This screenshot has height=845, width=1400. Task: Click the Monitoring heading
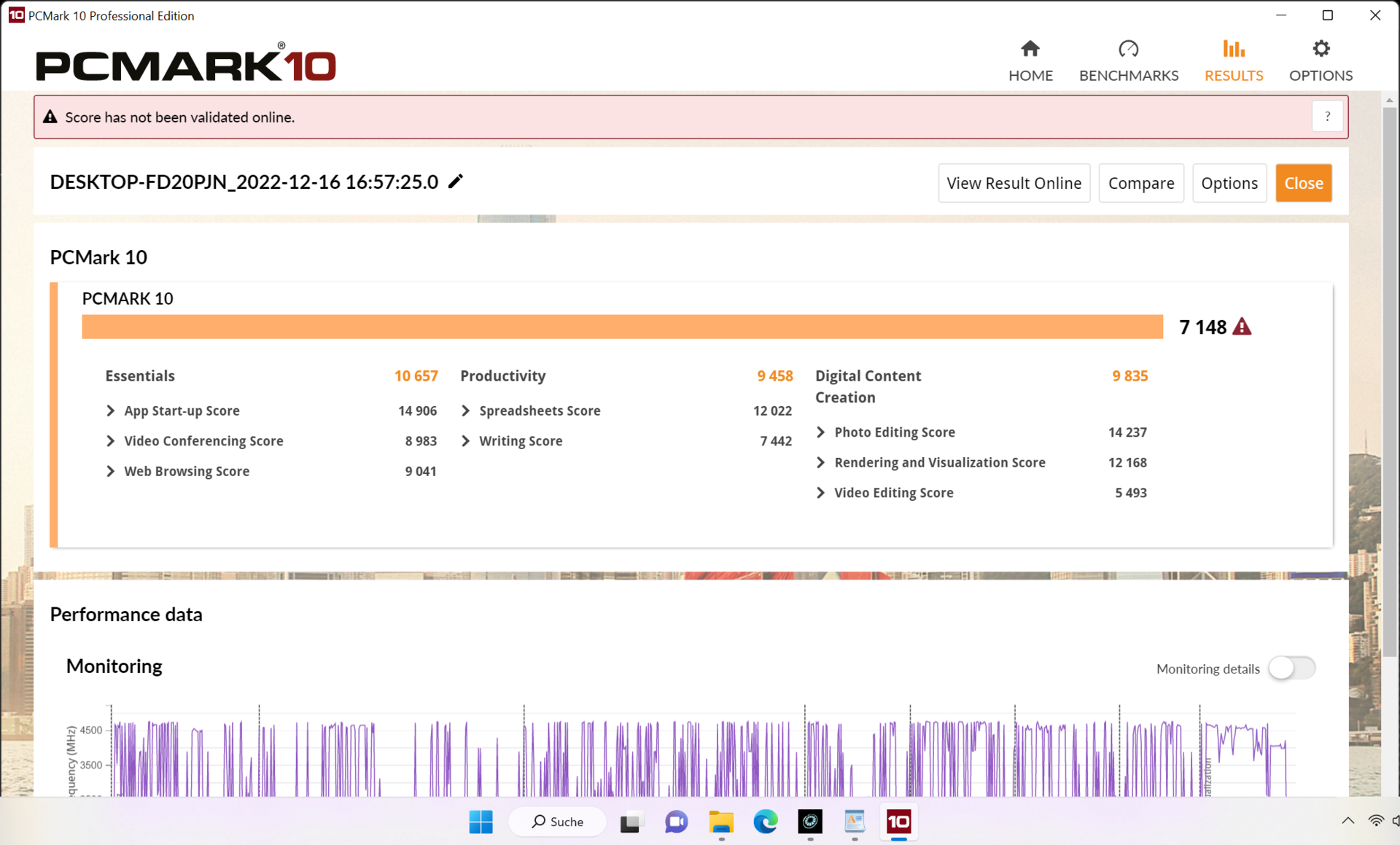[114, 666]
